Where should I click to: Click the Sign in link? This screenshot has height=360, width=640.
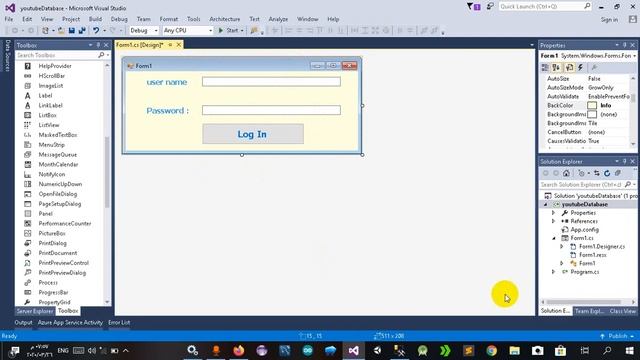click(609, 20)
